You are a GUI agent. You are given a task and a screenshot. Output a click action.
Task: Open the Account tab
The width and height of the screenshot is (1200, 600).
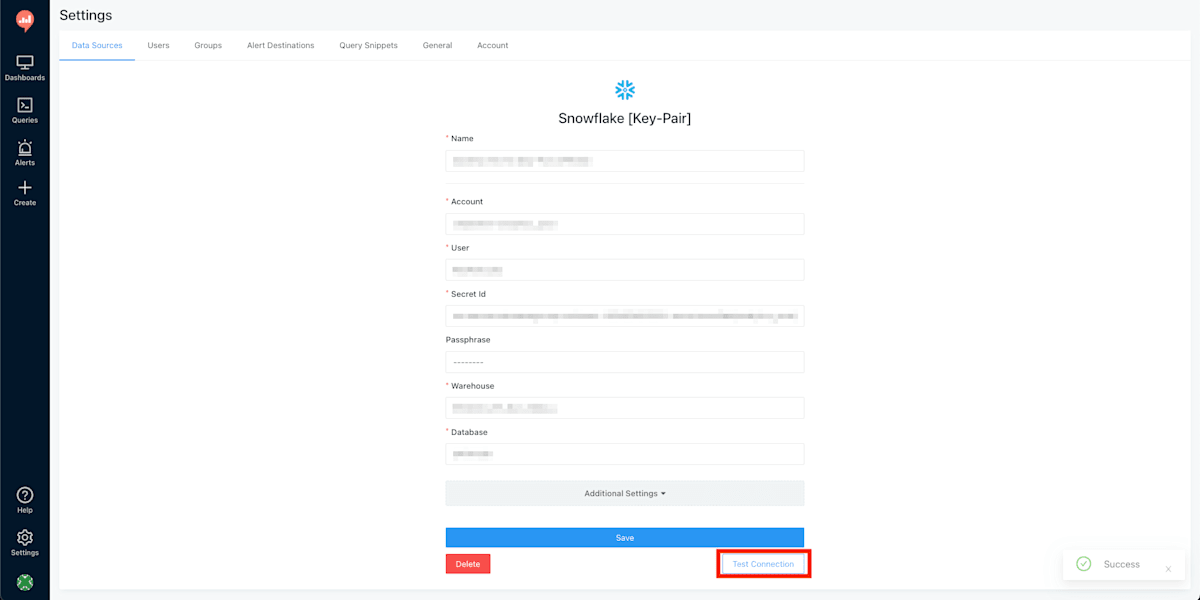(x=492, y=45)
